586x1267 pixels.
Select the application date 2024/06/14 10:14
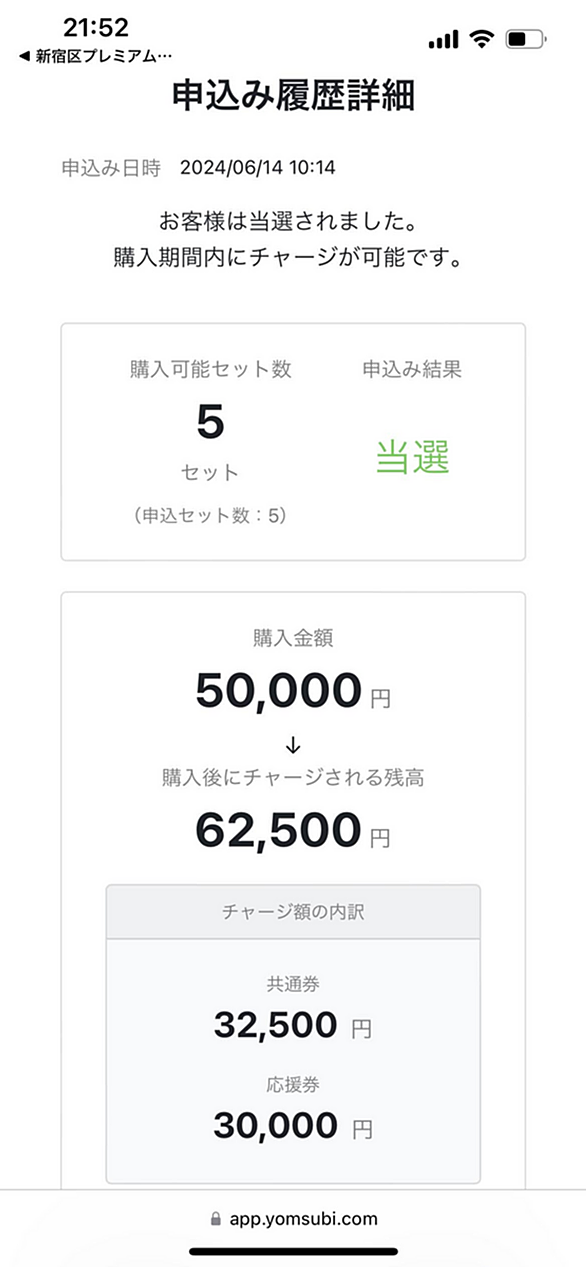coord(258,168)
